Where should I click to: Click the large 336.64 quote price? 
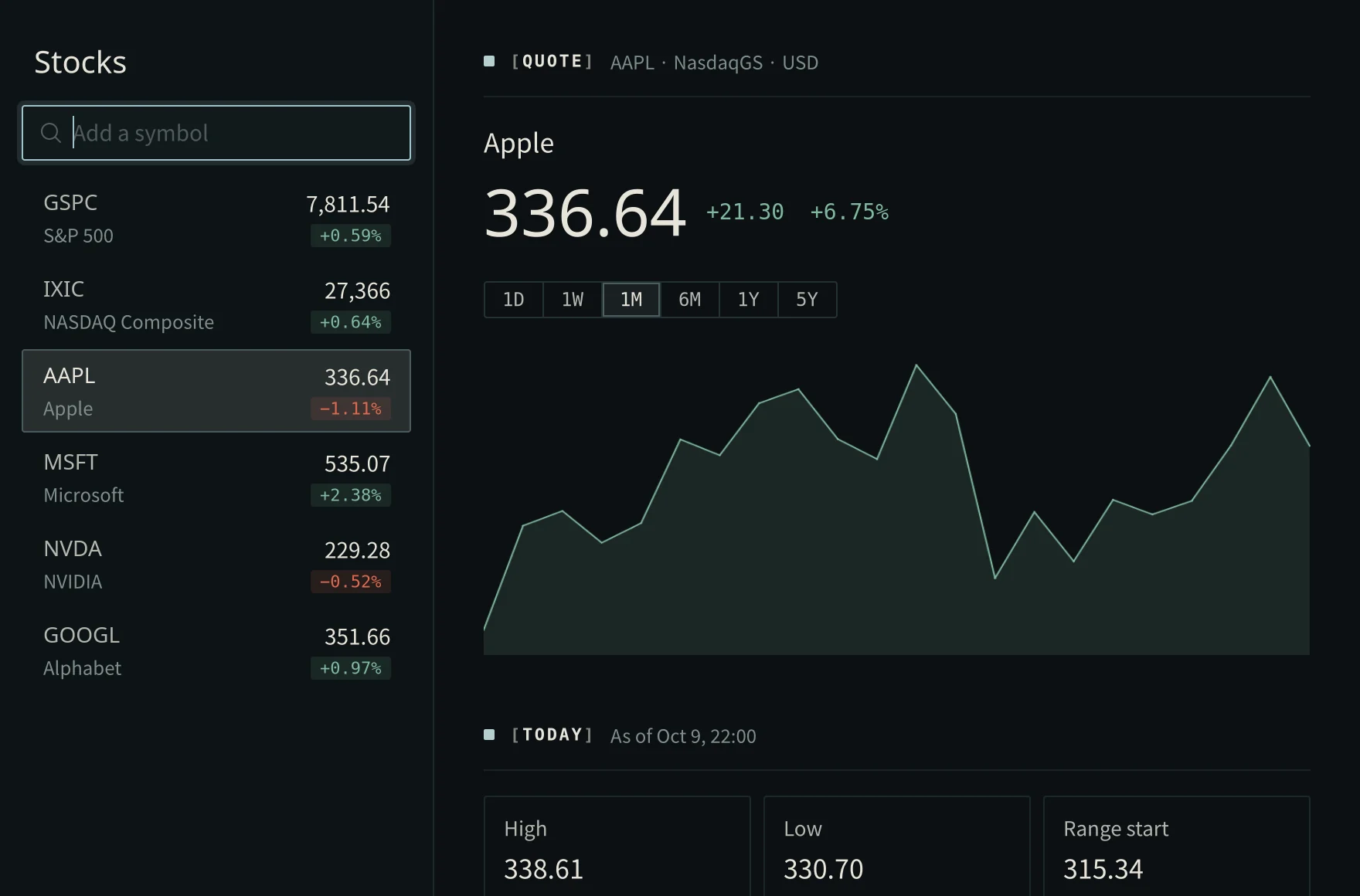(x=585, y=212)
